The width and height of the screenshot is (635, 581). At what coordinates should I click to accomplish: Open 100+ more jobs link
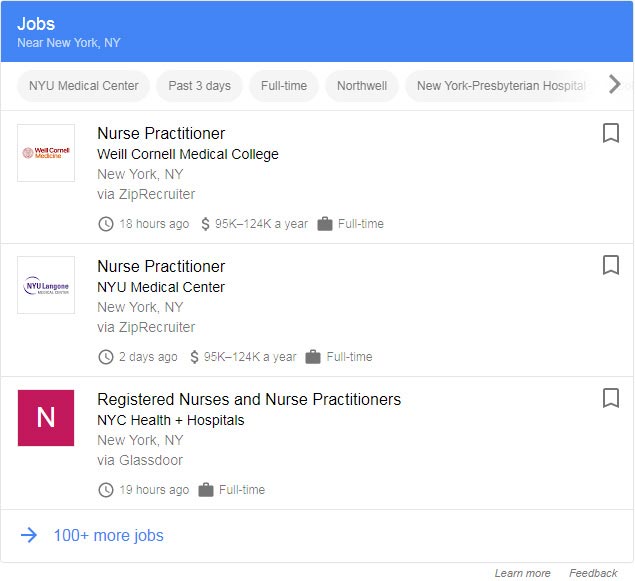tap(108, 536)
